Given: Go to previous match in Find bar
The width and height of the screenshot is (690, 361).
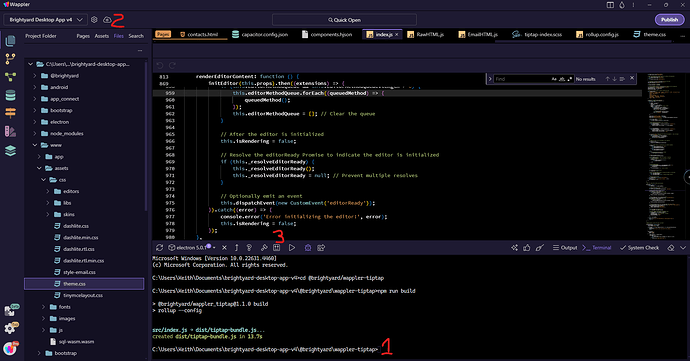Looking at the screenshot, I should [607, 79].
